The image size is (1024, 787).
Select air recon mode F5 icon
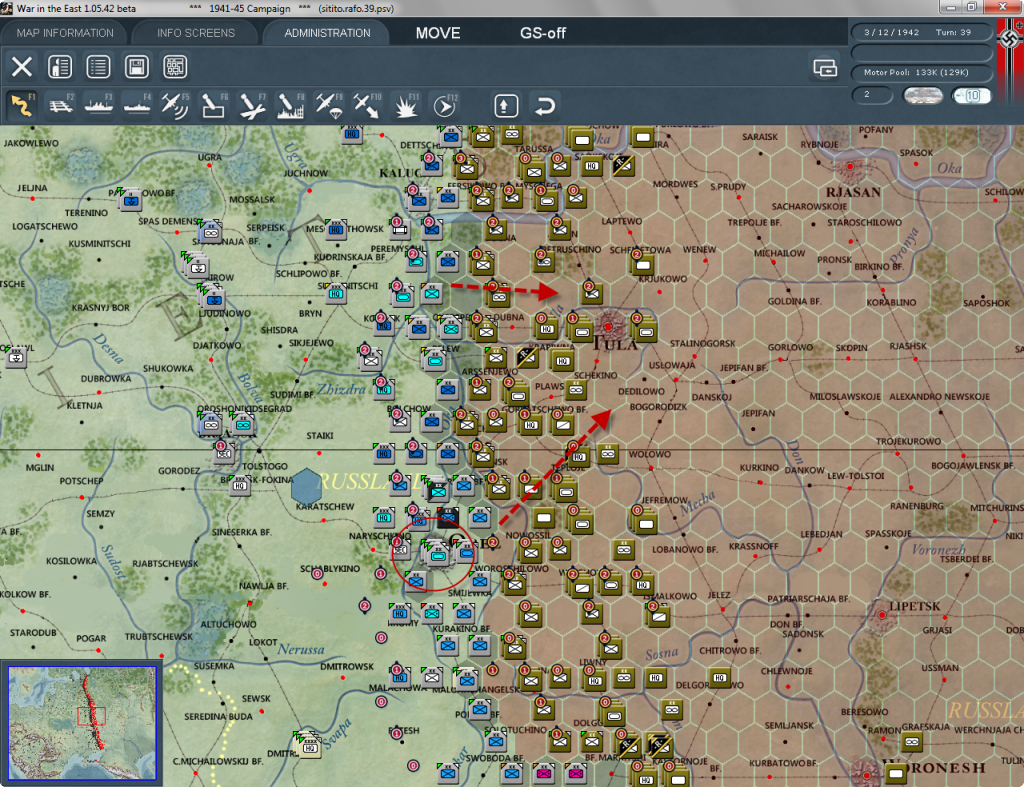[174, 105]
